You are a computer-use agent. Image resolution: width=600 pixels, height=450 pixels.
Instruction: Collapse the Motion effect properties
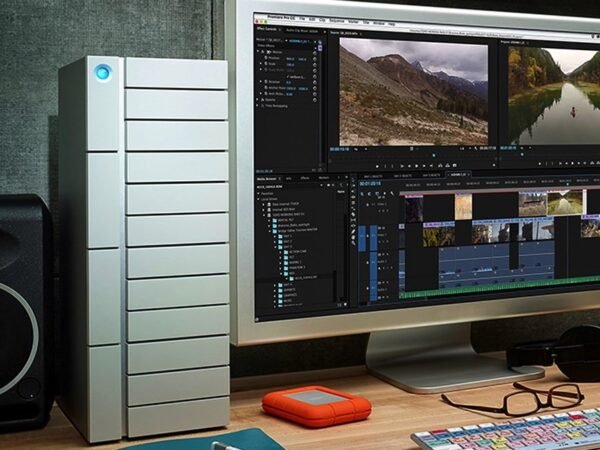tap(258, 51)
